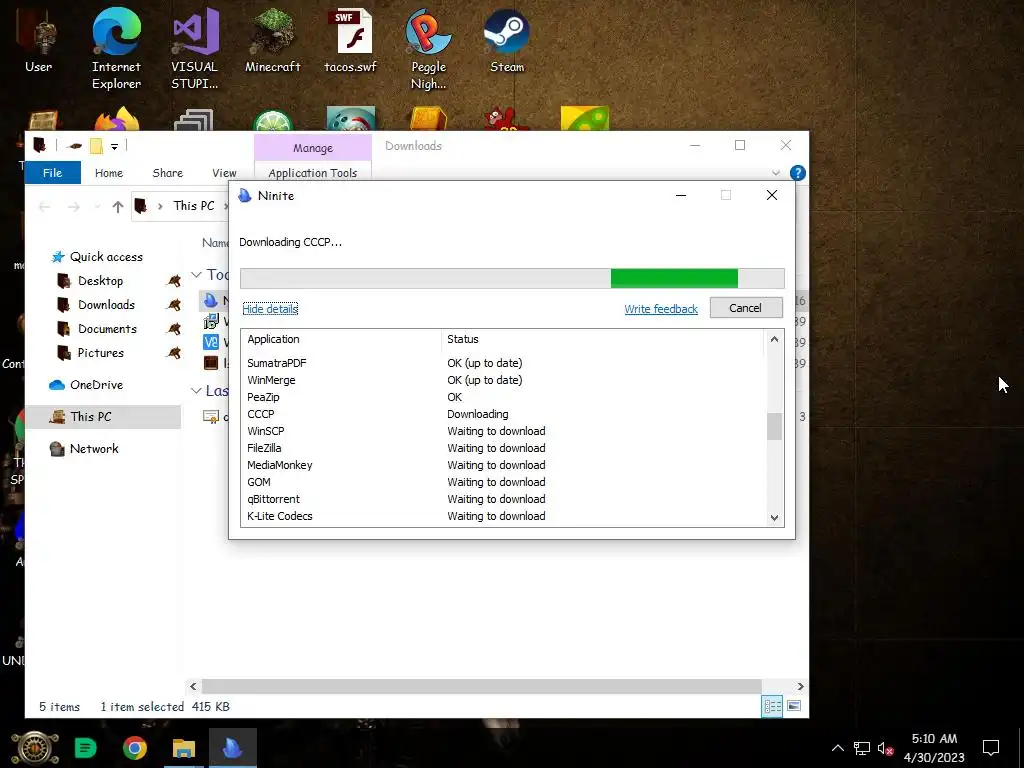Screen dimensions: 1024x768
Task: Select the Manage contextual tab
Action: point(313,148)
